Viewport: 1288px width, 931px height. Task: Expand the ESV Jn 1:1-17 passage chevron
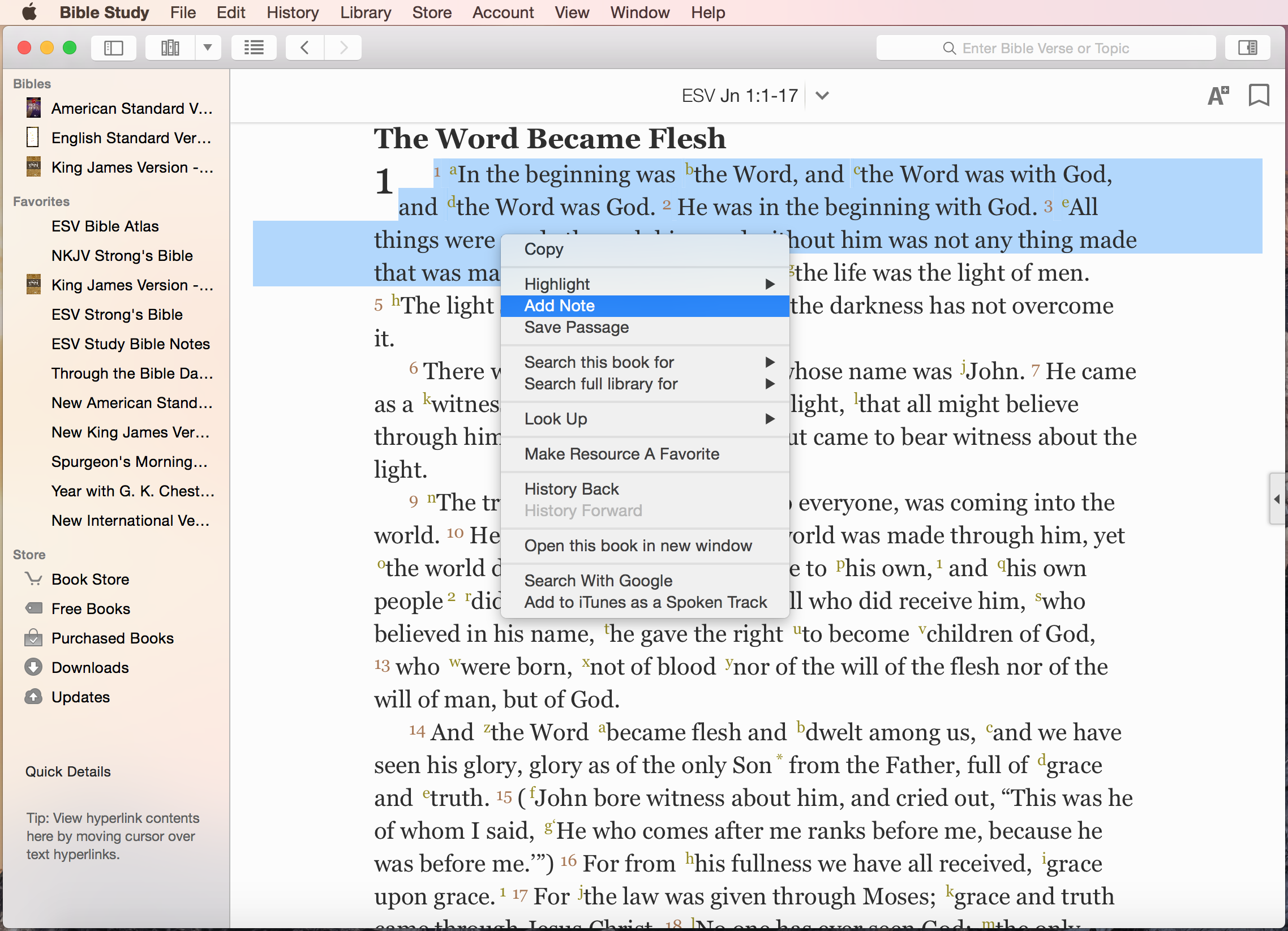pyautogui.click(x=822, y=96)
